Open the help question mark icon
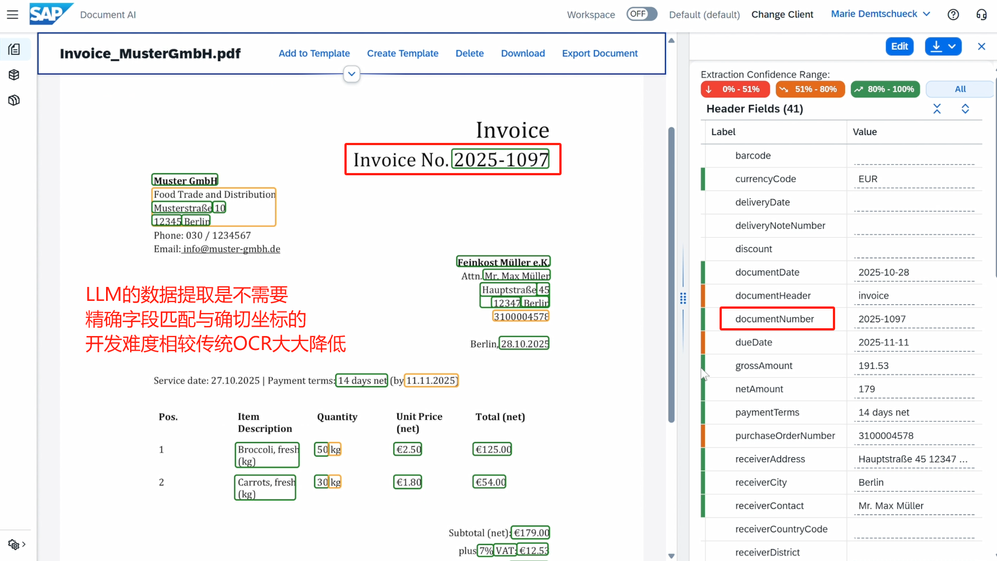This screenshot has width=997, height=561. [953, 15]
